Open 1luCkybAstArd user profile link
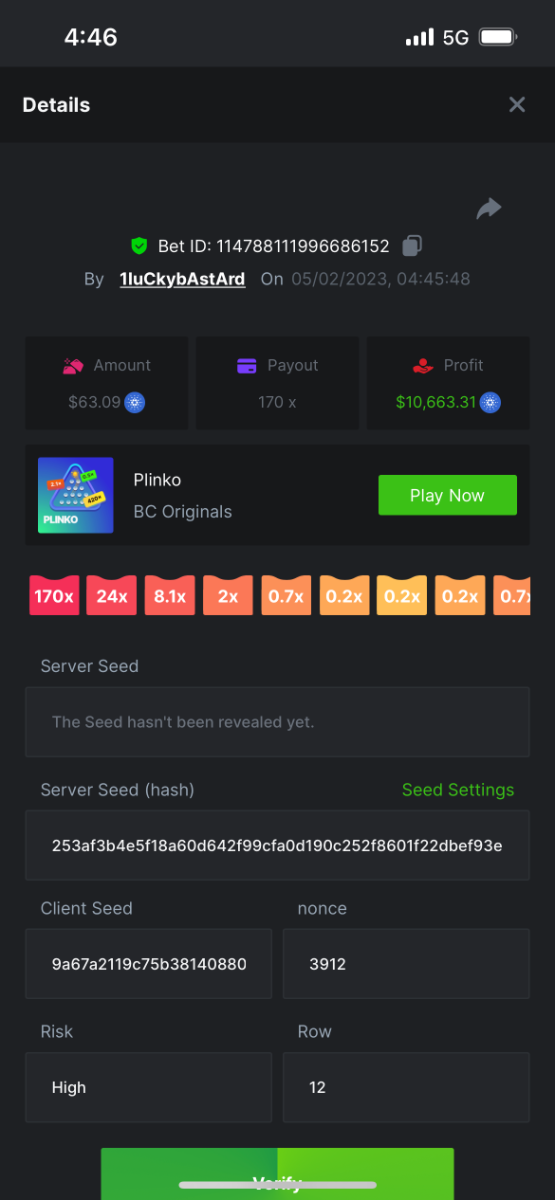The height and width of the screenshot is (1200, 555). tap(182, 279)
